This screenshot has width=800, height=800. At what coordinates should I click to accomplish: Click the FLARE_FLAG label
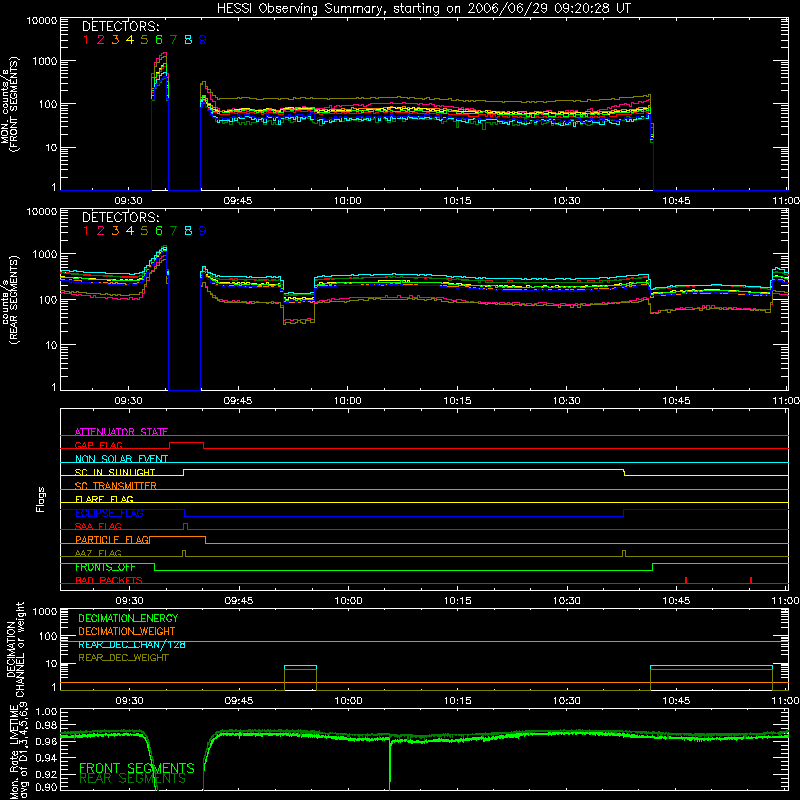point(104,499)
